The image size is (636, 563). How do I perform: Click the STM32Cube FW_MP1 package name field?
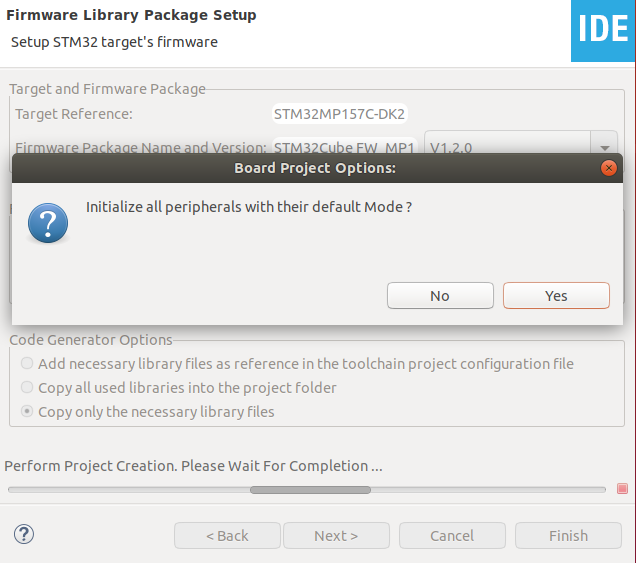(x=344, y=146)
